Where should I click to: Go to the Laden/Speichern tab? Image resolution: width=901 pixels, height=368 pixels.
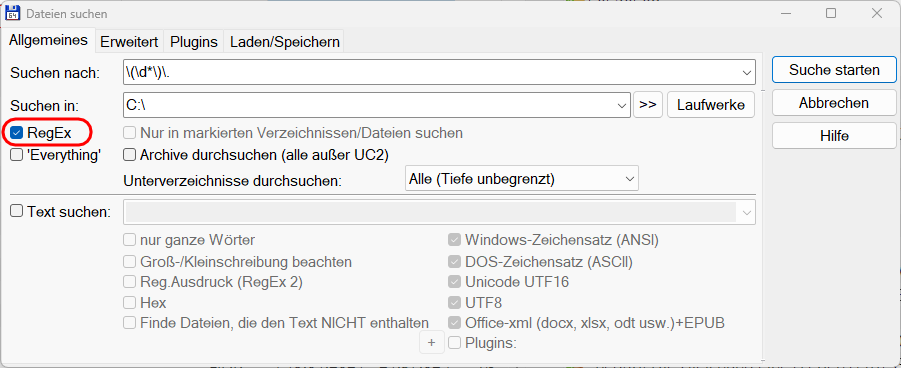point(284,42)
